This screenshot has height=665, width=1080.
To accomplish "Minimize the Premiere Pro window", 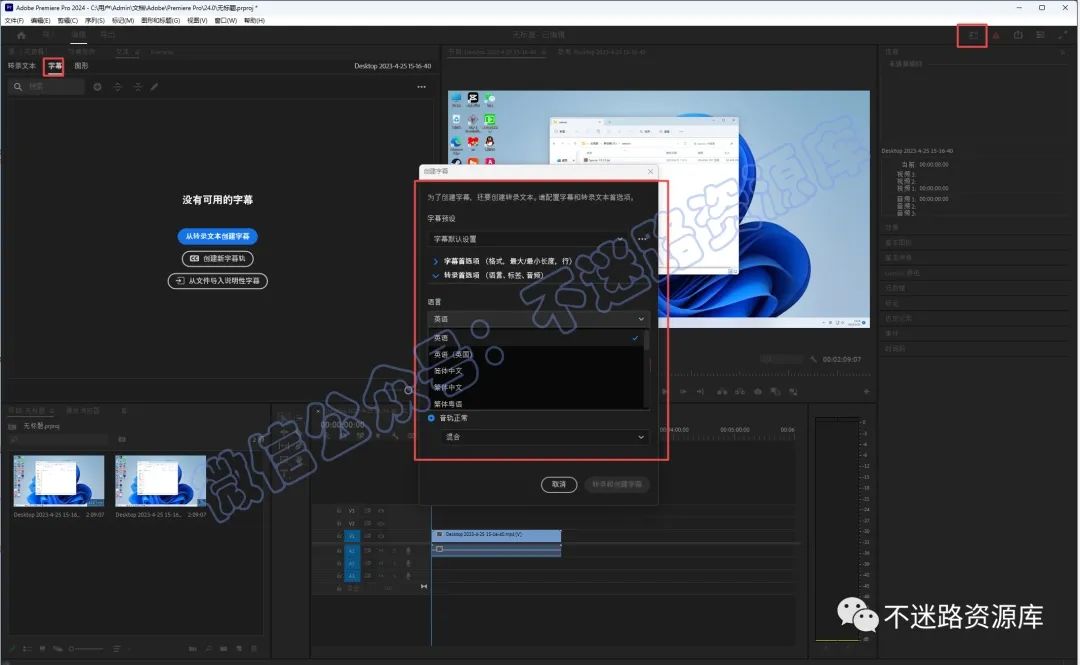I will pyautogui.click(x=1019, y=8).
